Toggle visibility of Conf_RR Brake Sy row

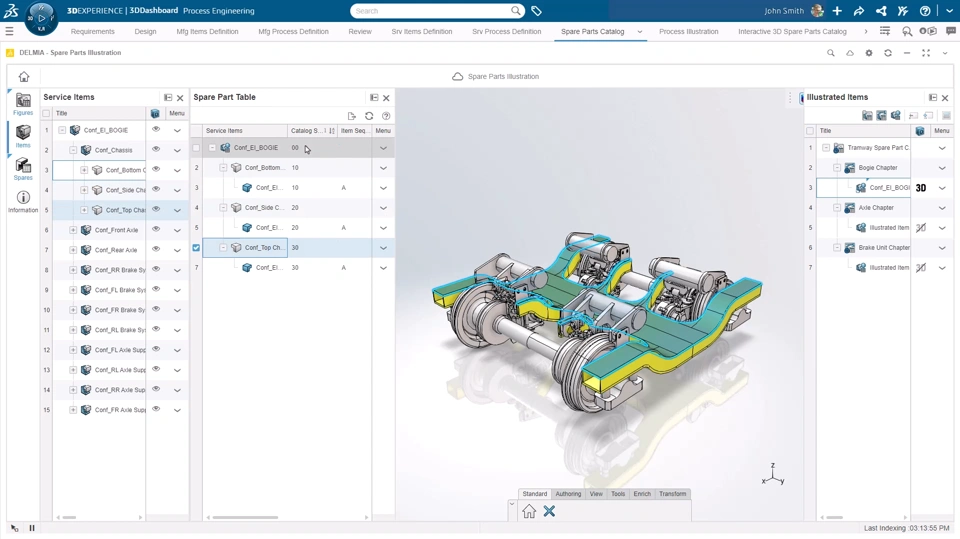[x=156, y=269]
